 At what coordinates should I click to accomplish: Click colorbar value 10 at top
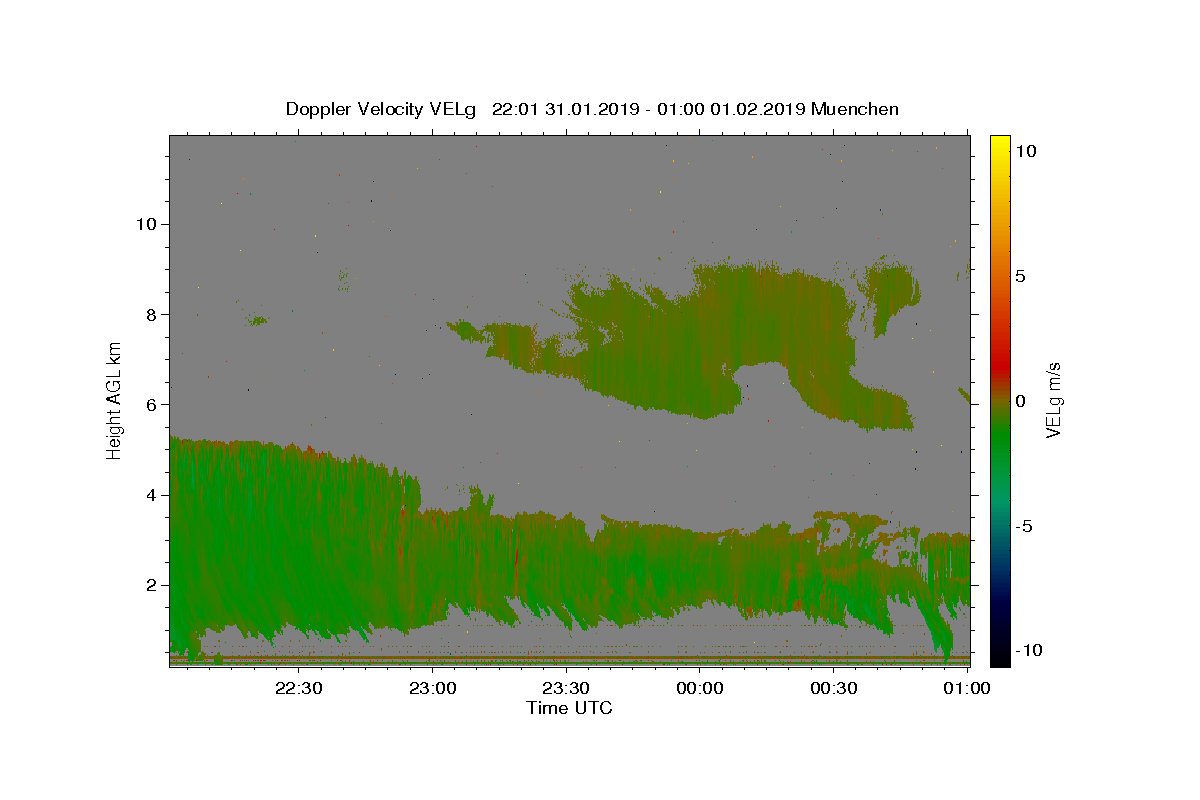point(1025,151)
